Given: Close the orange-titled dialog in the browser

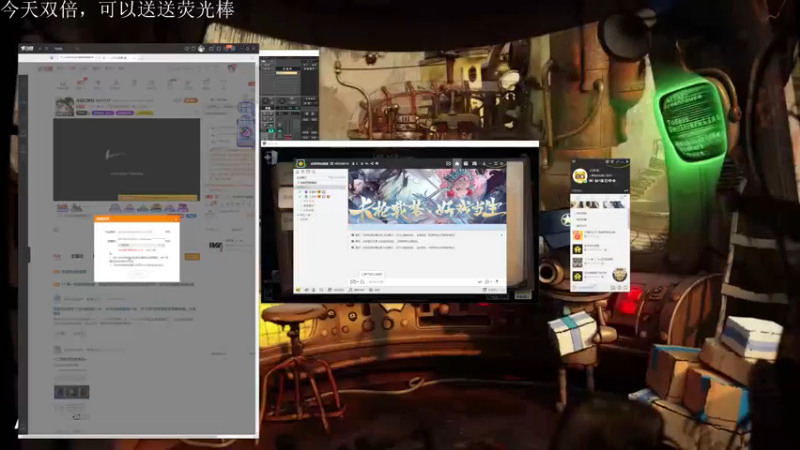Looking at the screenshot, I should point(176,218).
